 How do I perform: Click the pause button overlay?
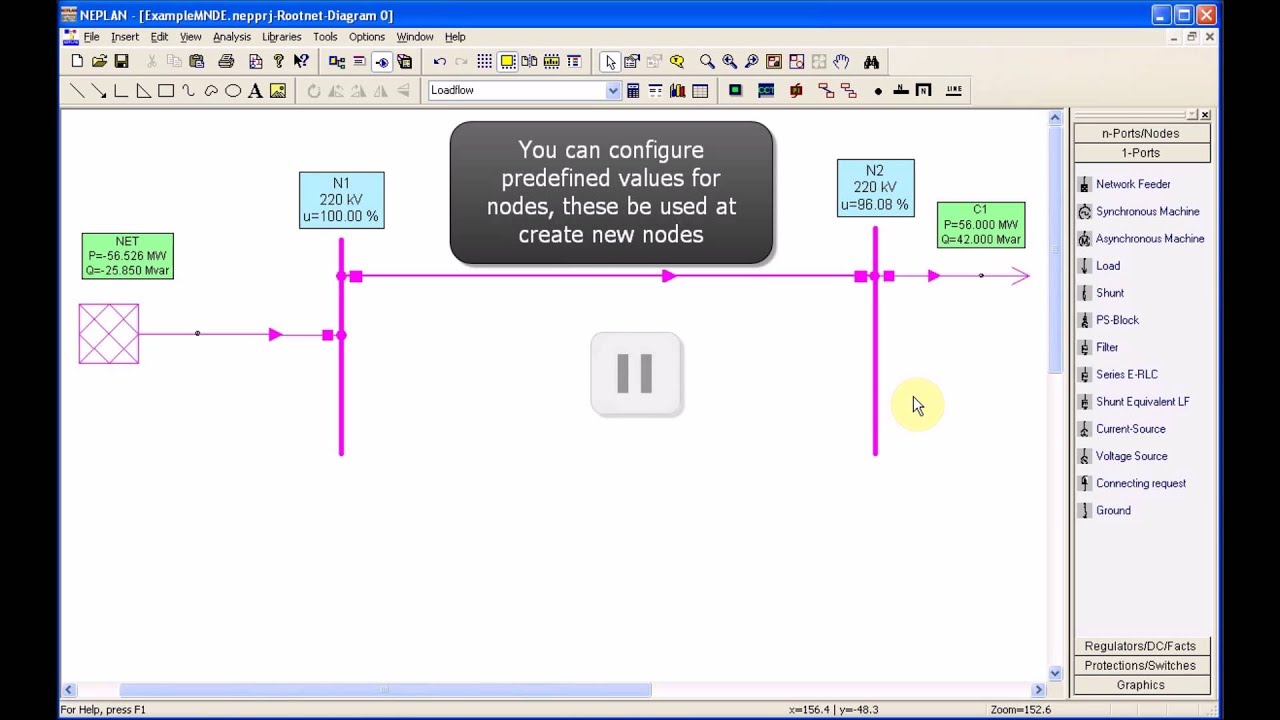636,374
